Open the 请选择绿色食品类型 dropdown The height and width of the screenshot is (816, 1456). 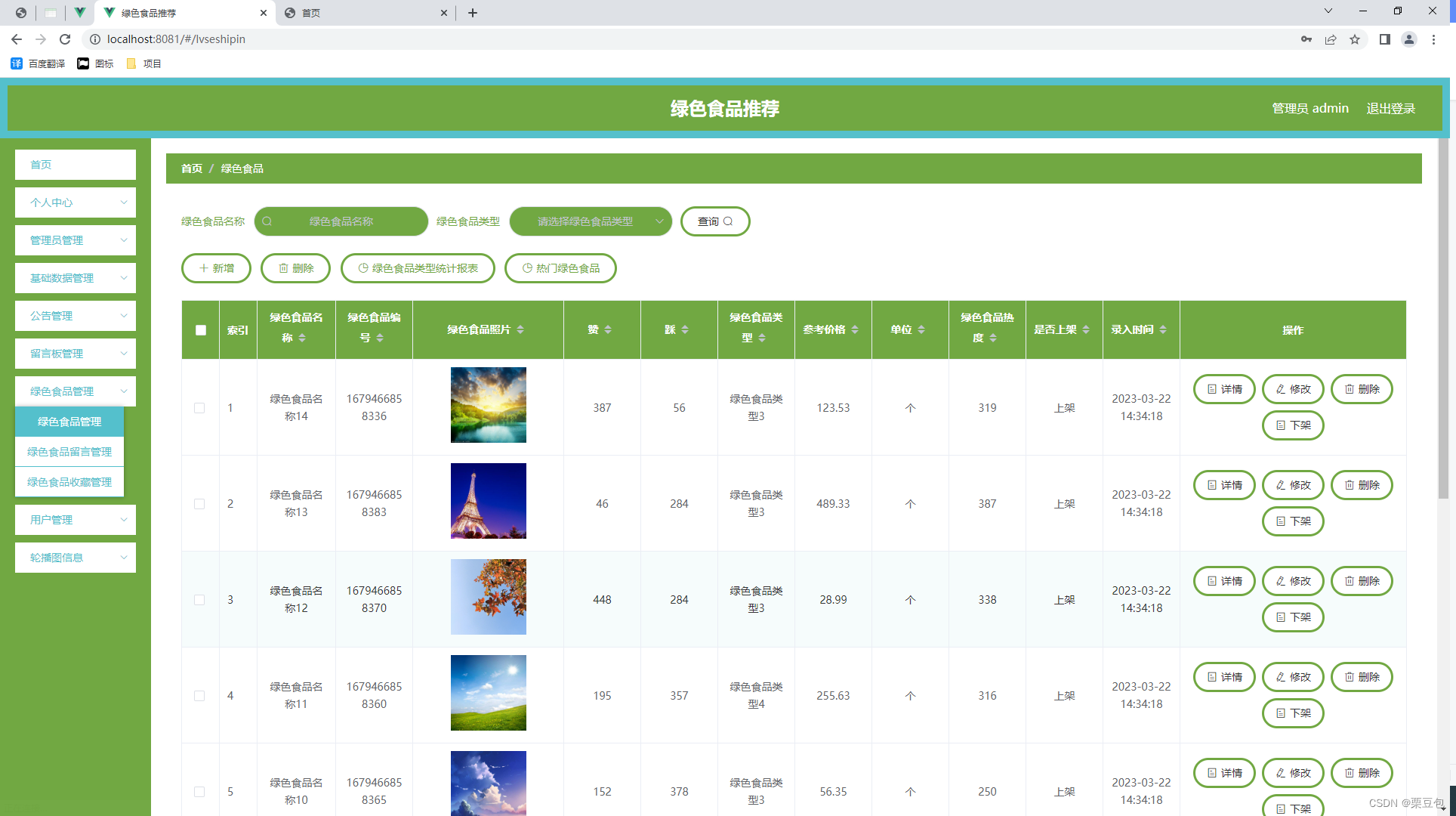click(x=591, y=221)
